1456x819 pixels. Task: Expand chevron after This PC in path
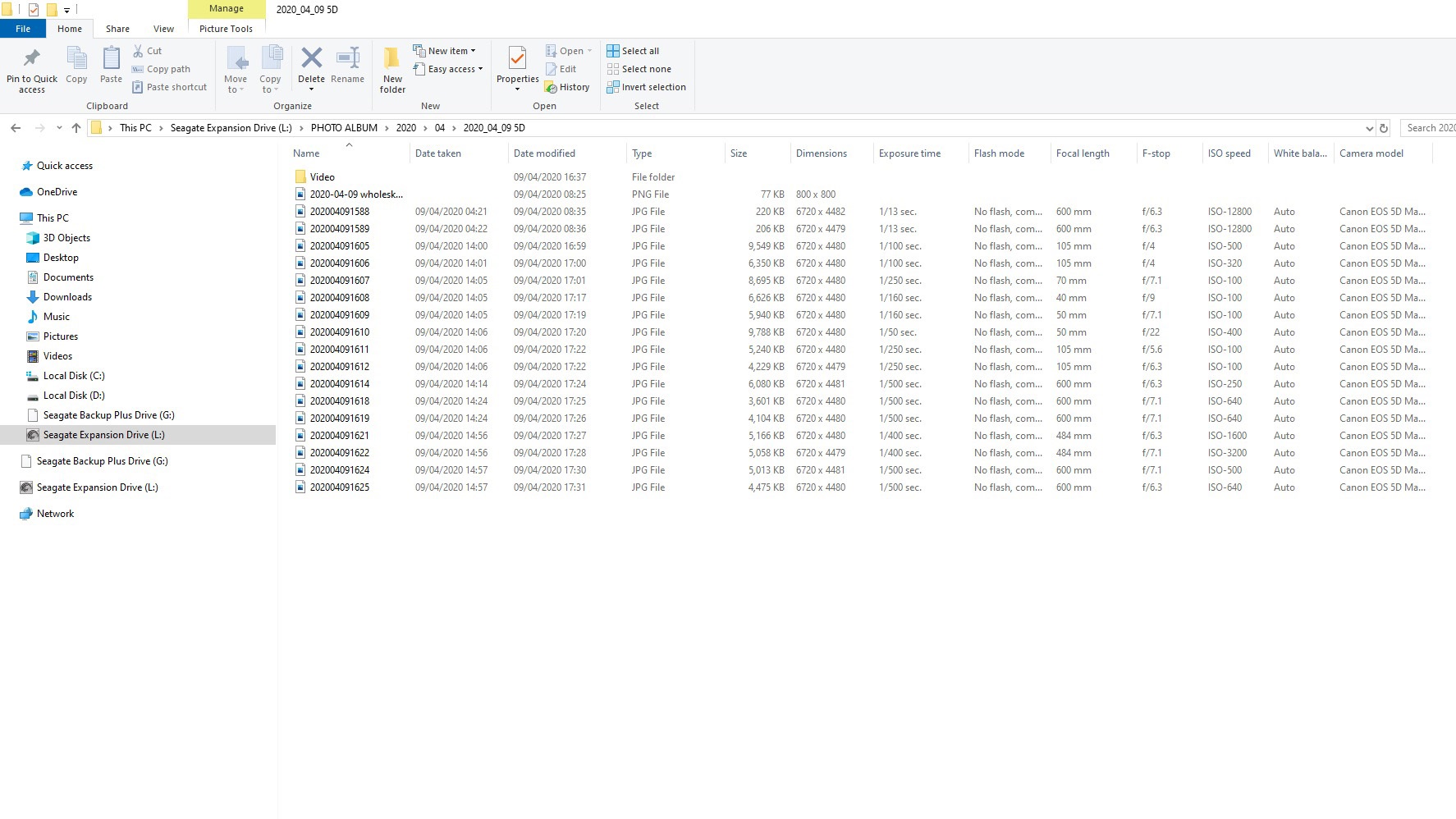point(161,128)
